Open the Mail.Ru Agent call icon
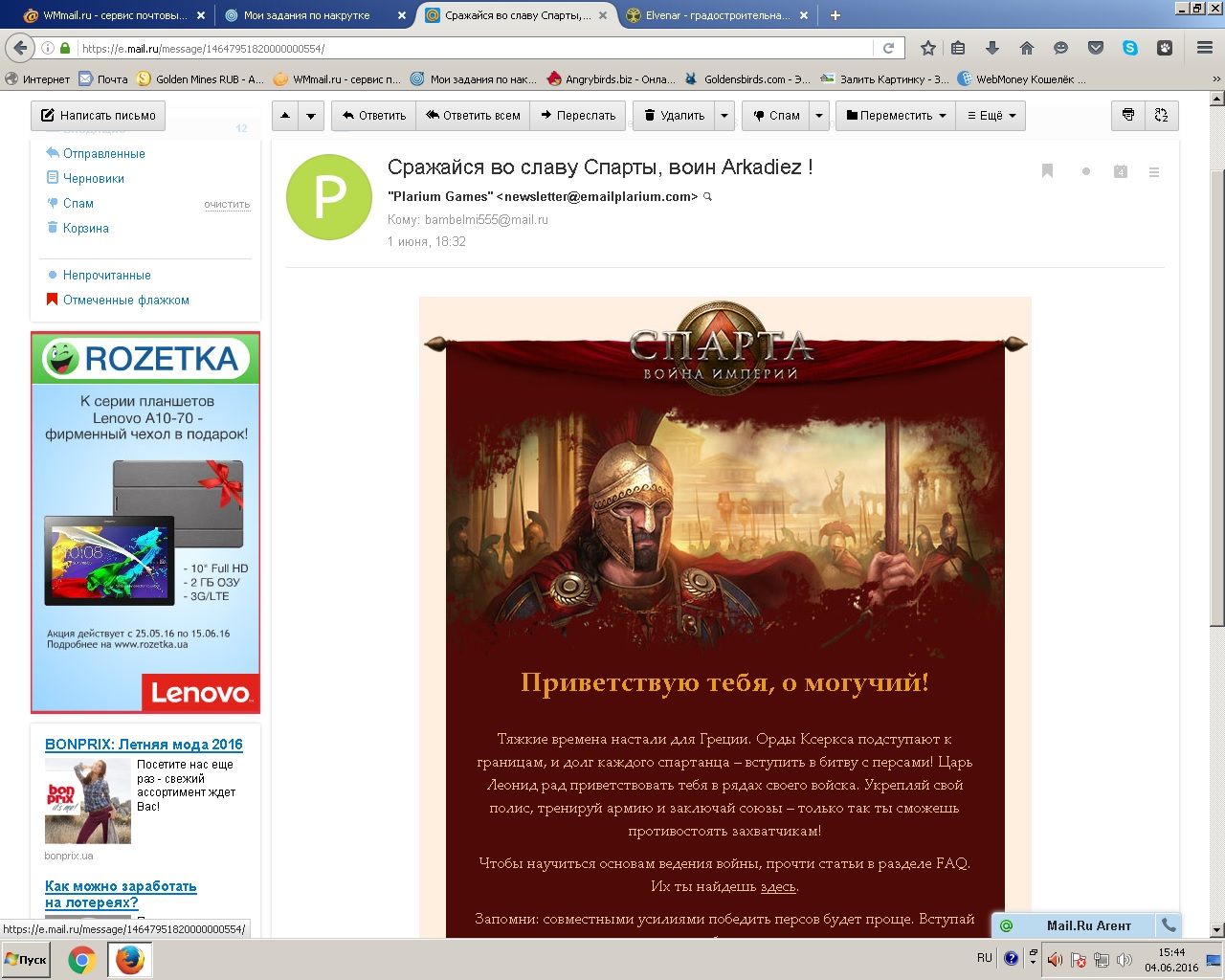The image size is (1225, 980). pos(1168,925)
